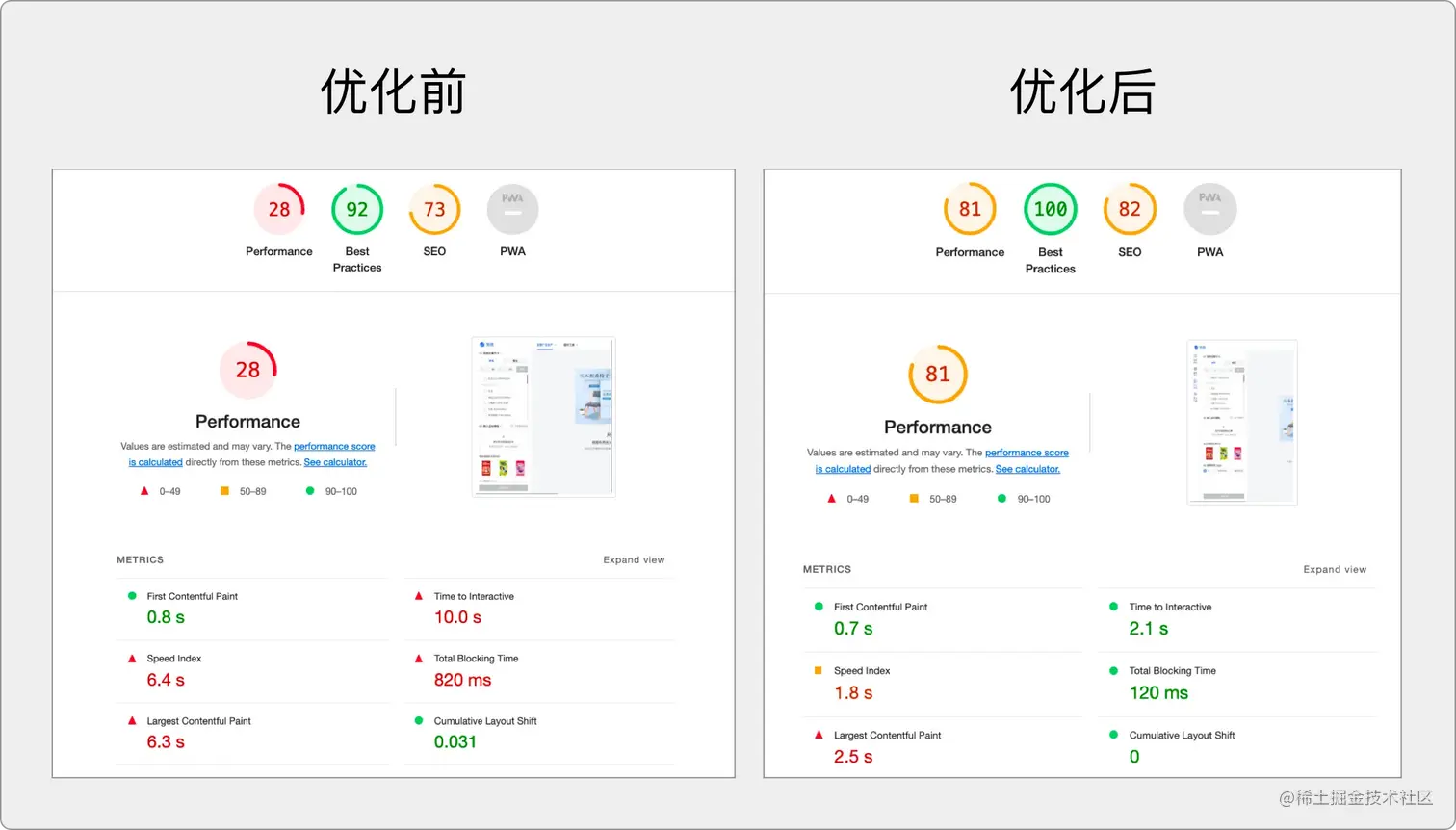The image size is (1456, 830).
Task: Click the Performance score gauge showing 28
Action: tap(278, 208)
